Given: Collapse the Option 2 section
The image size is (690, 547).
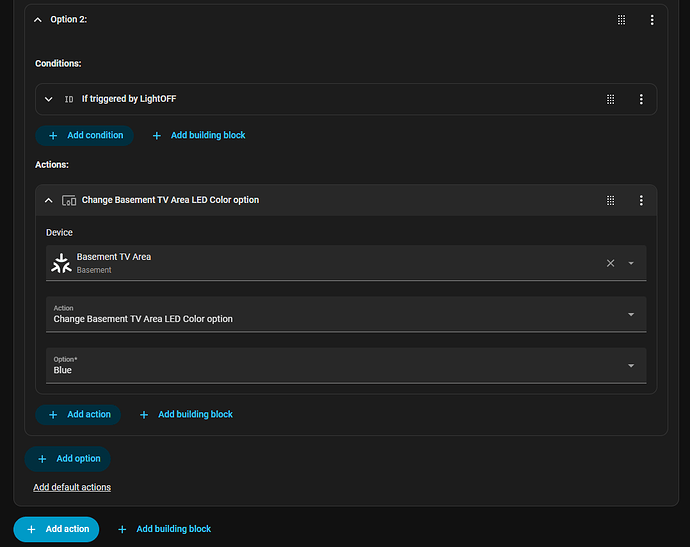Looking at the screenshot, I should click(x=38, y=20).
